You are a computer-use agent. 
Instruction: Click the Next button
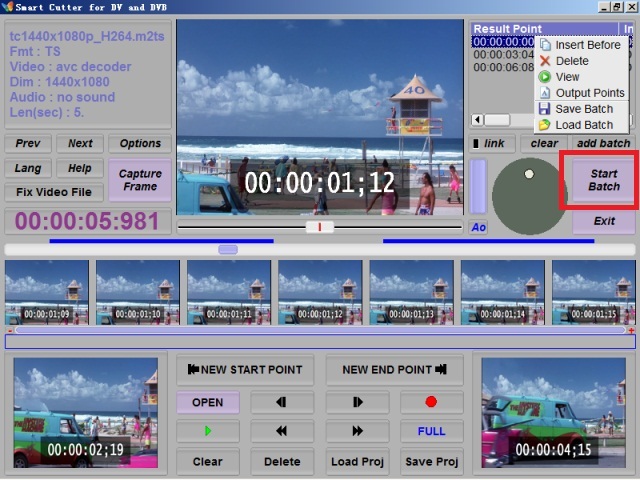point(80,143)
